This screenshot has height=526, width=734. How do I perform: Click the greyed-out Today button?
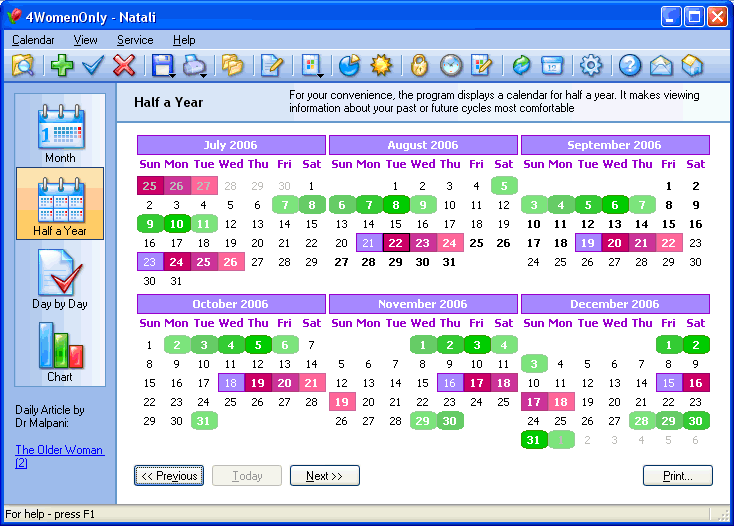tap(247, 475)
